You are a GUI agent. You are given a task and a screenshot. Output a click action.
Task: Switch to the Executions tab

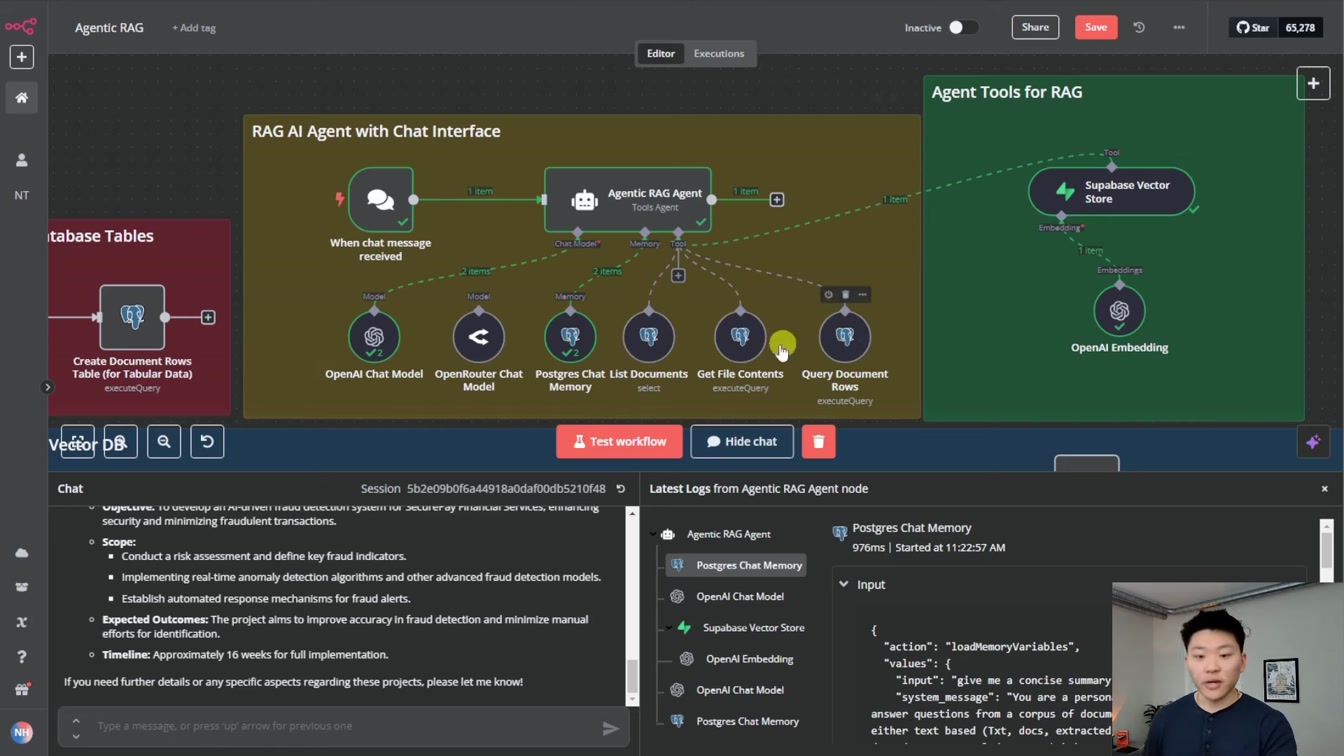click(719, 54)
